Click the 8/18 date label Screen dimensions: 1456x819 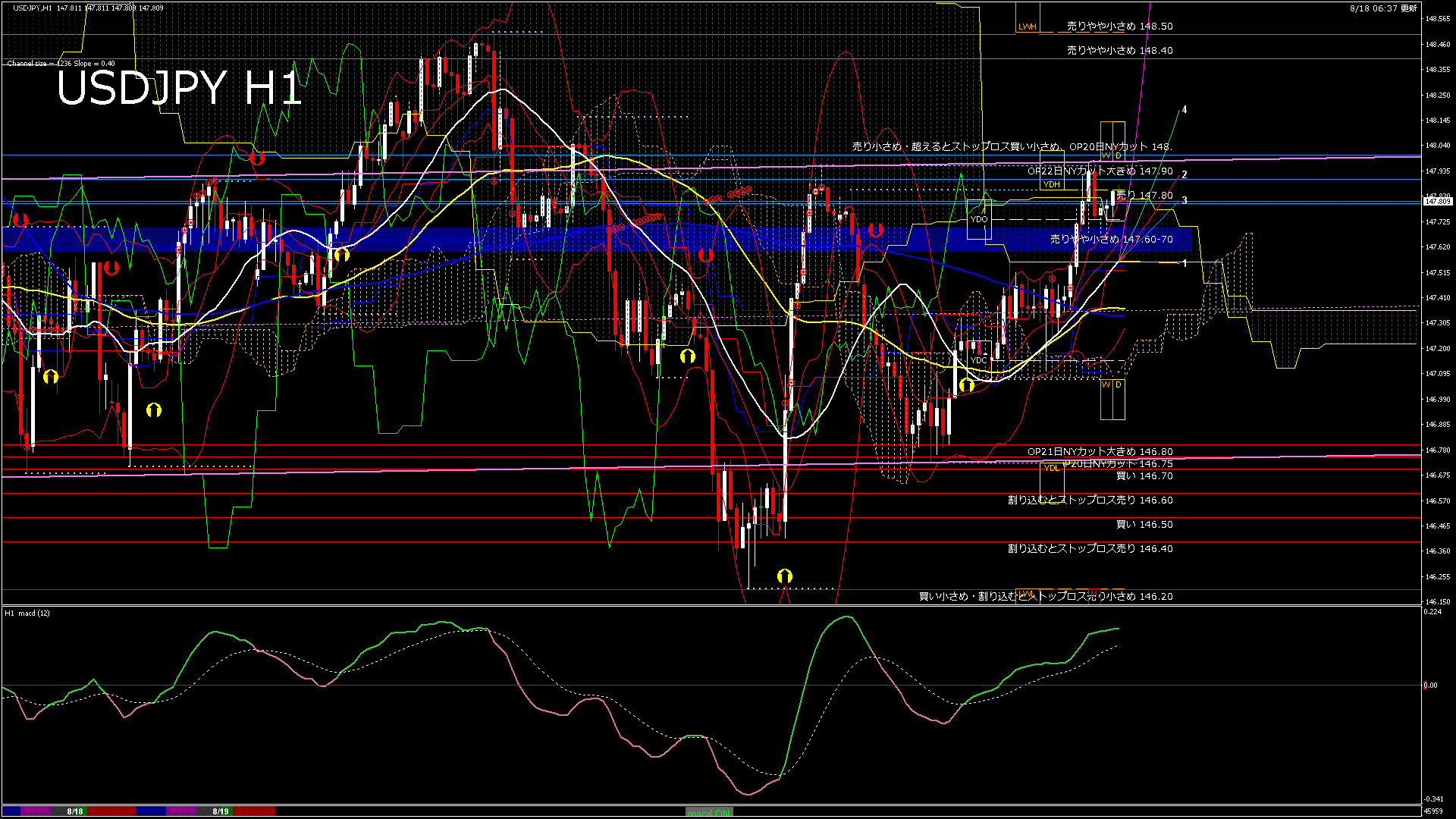(74, 811)
